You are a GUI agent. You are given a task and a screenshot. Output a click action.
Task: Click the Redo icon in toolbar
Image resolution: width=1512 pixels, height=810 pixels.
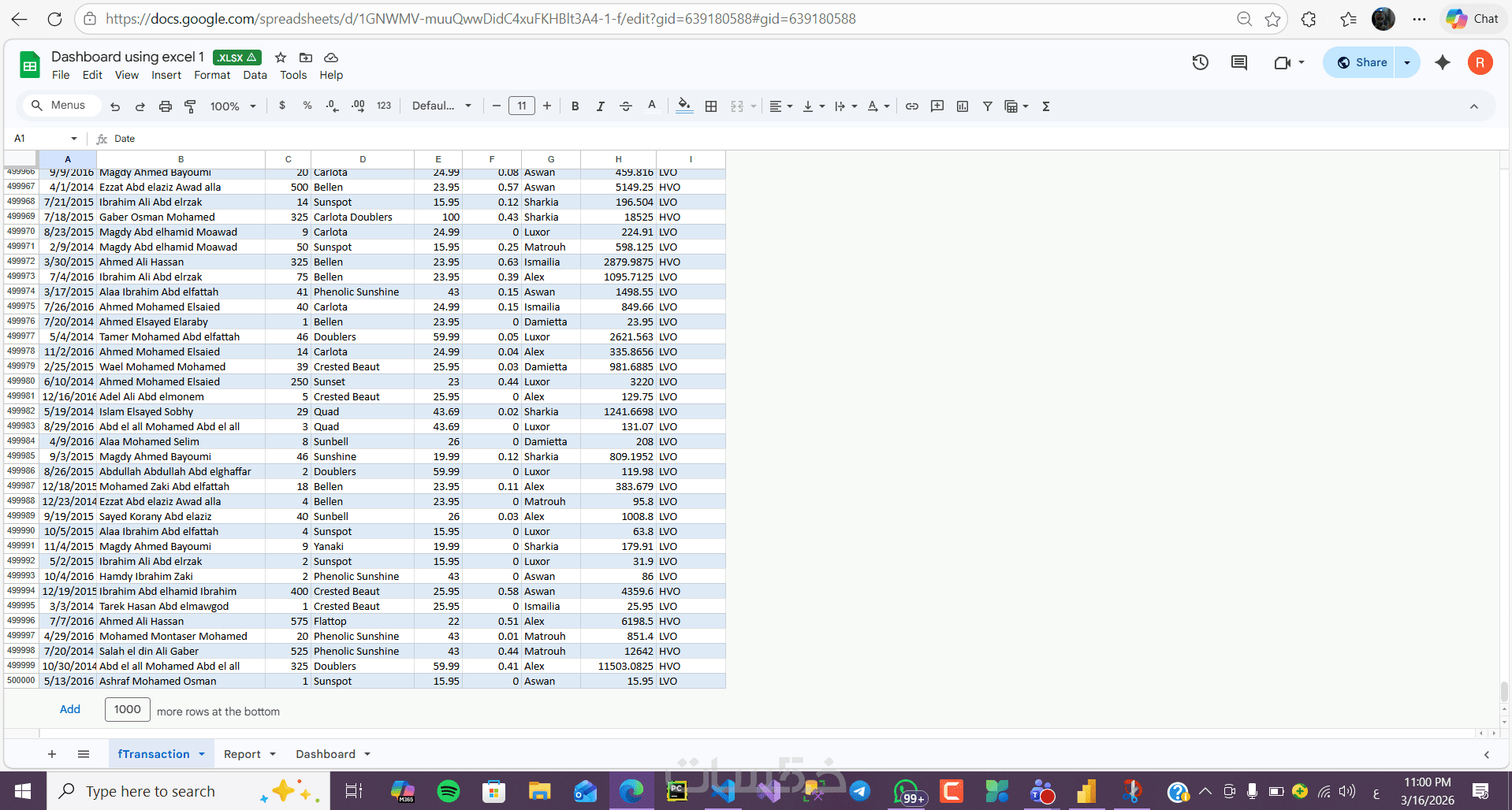pos(140,106)
